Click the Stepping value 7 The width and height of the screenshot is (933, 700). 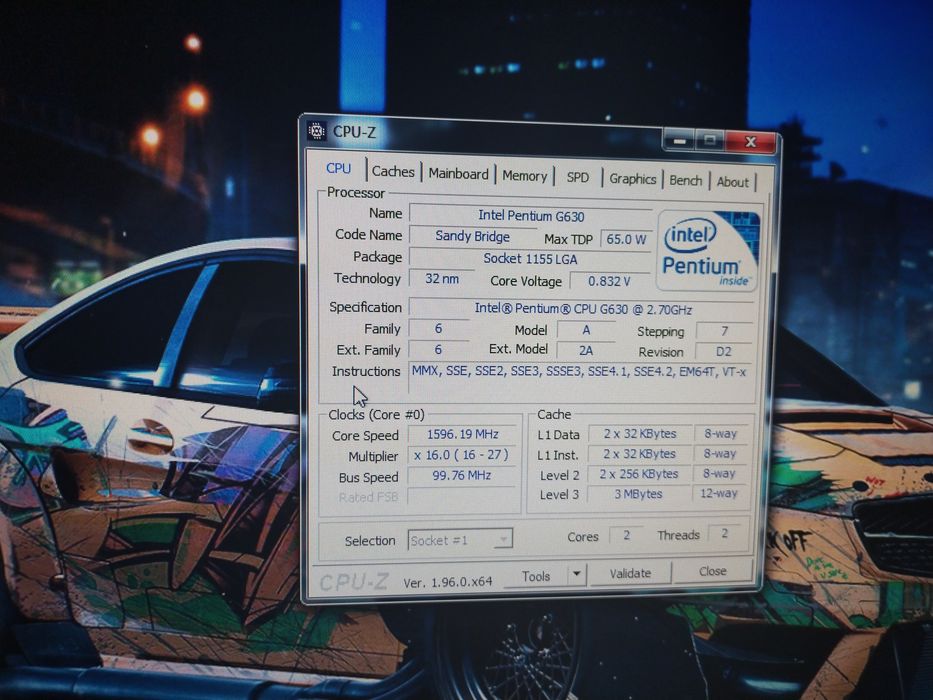click(724, 332)
